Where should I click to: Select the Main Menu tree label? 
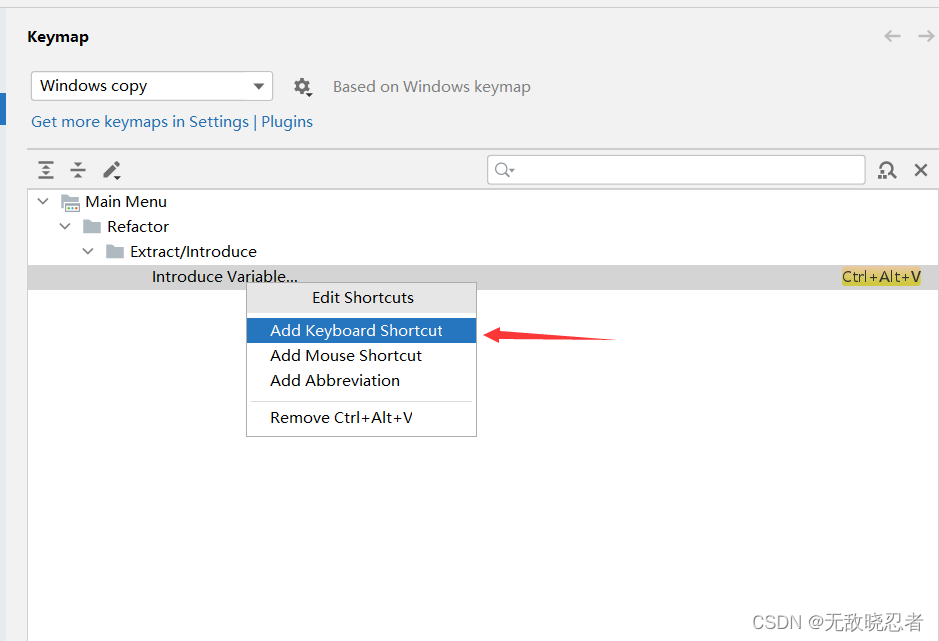126,202
